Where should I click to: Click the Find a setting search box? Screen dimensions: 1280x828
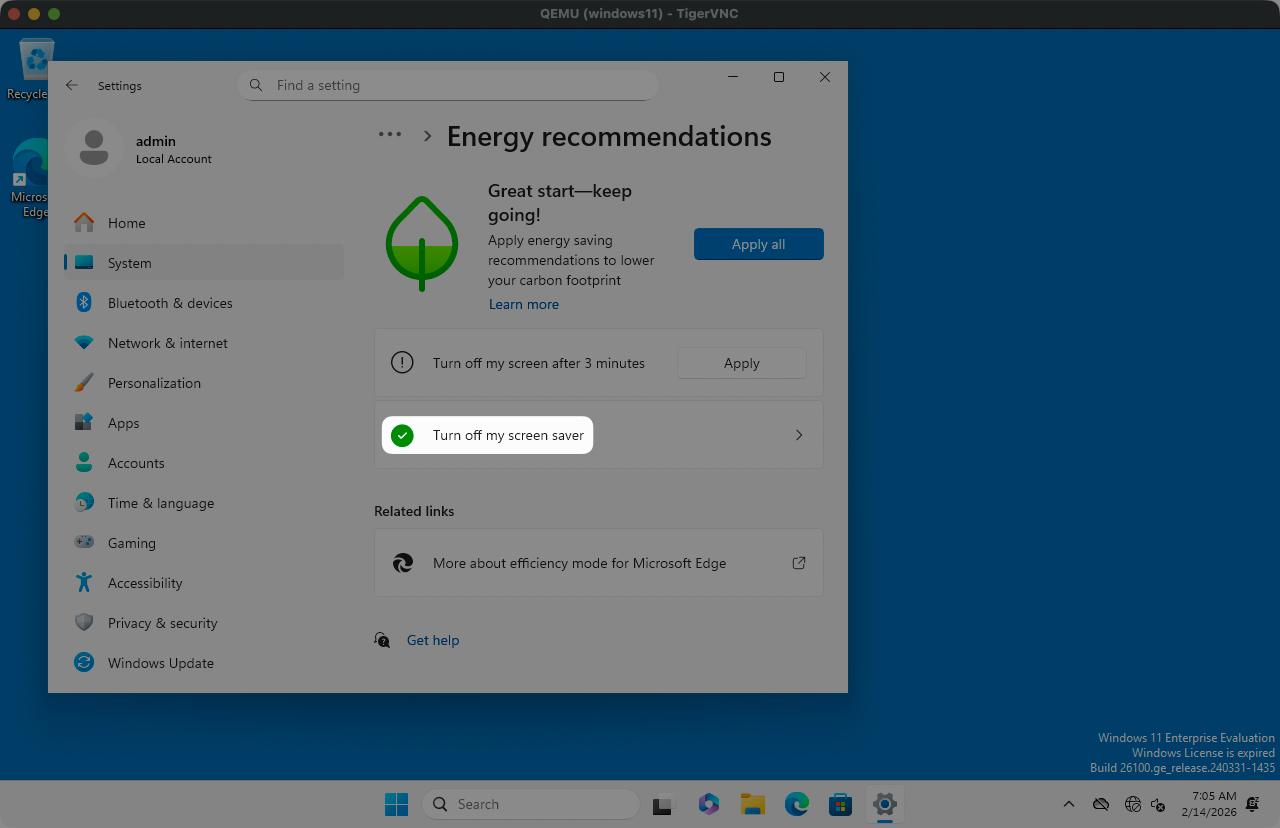click(x=448, y=86)
